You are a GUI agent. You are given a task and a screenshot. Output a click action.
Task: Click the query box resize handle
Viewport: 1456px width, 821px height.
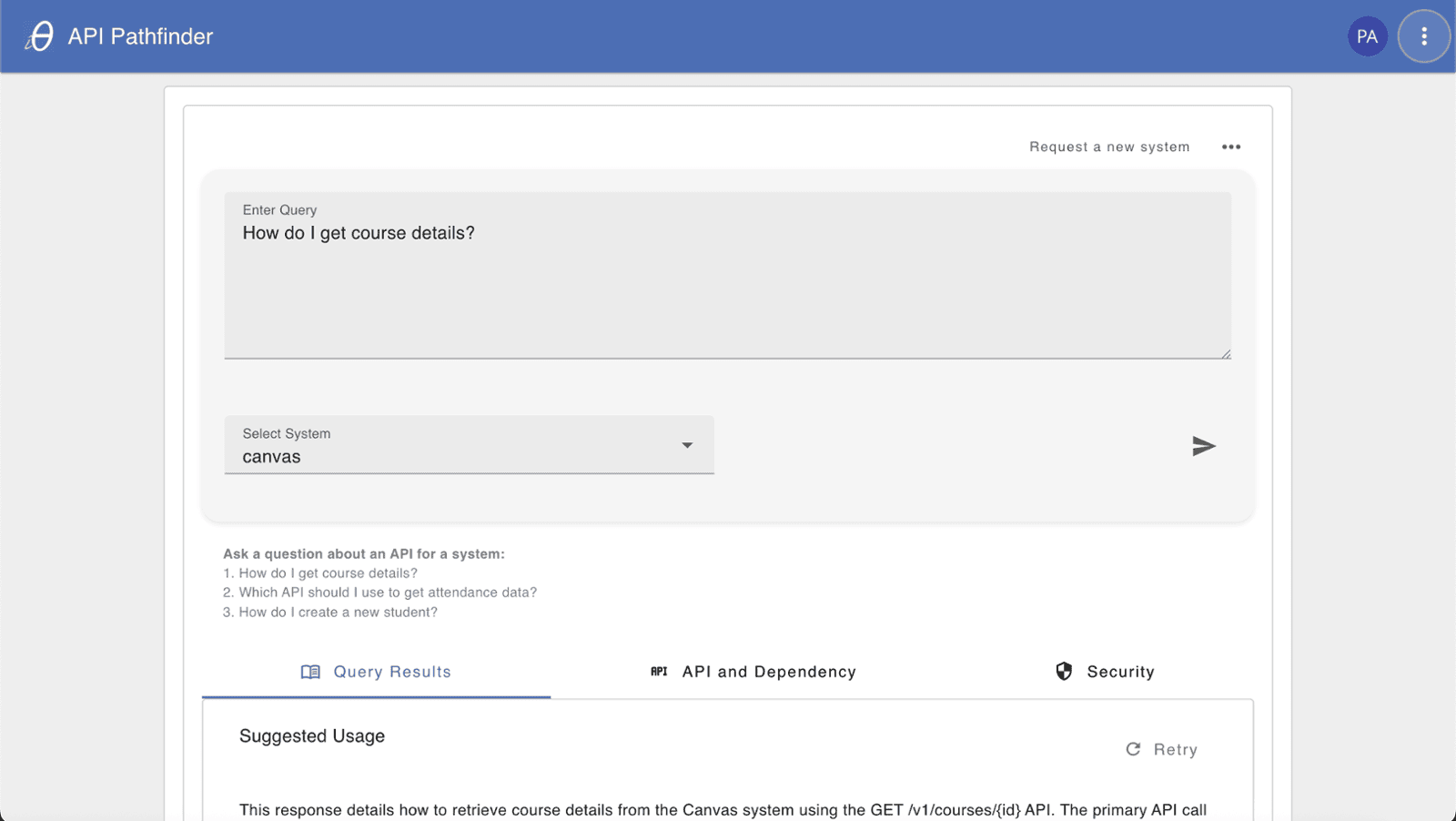1226,354
